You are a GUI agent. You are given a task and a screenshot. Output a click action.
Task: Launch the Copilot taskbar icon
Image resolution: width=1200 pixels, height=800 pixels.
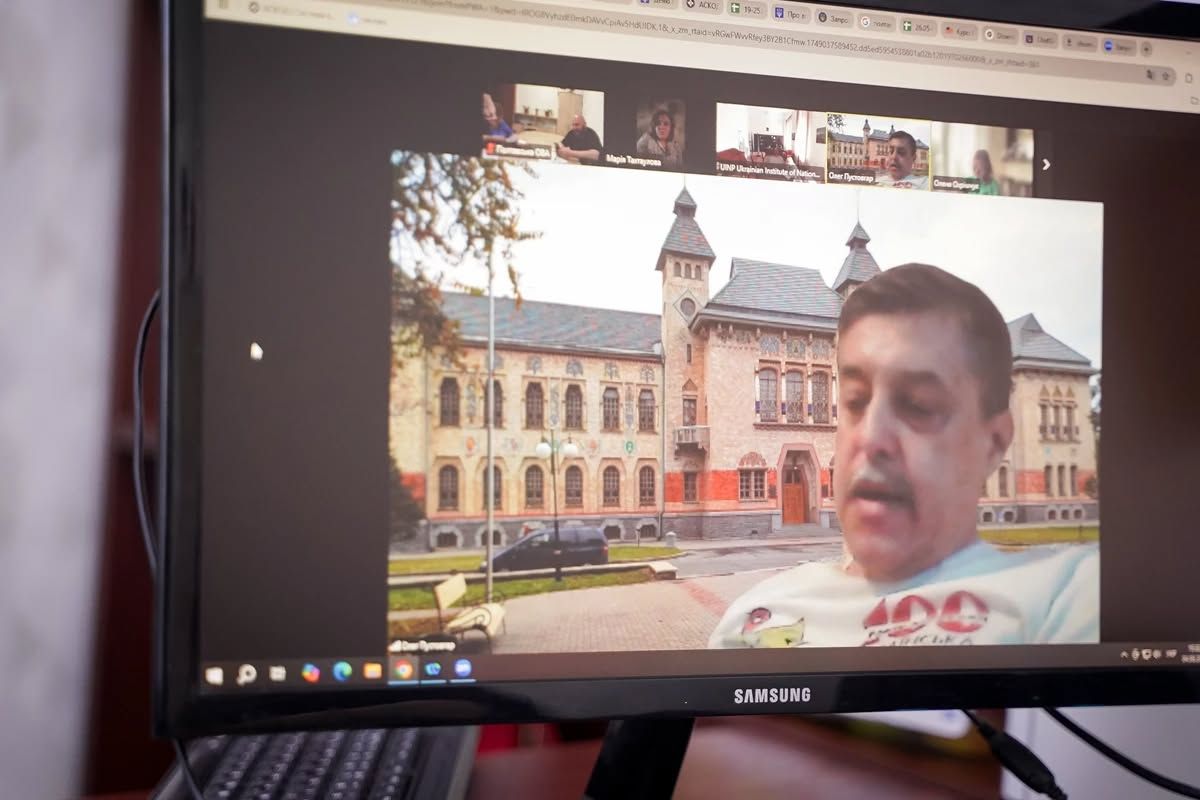point(311,673)
